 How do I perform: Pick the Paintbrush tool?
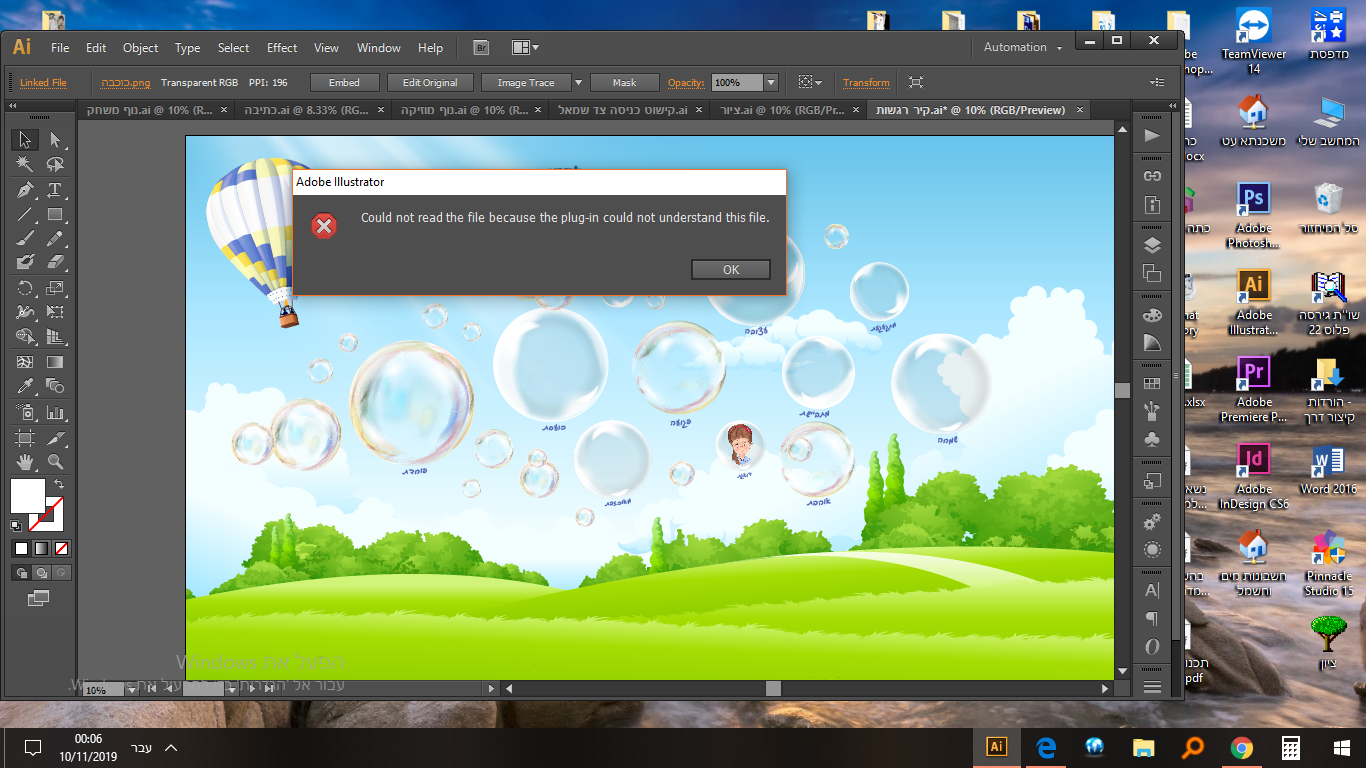(x=26, y=238)
